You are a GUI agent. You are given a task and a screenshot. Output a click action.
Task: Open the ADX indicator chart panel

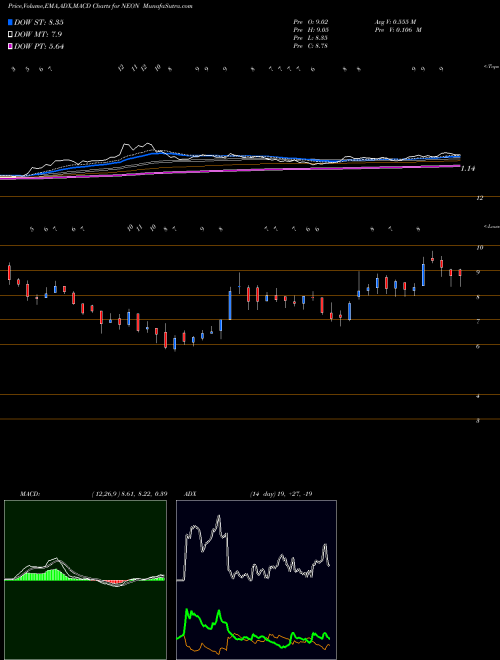[x=256, y=580]
